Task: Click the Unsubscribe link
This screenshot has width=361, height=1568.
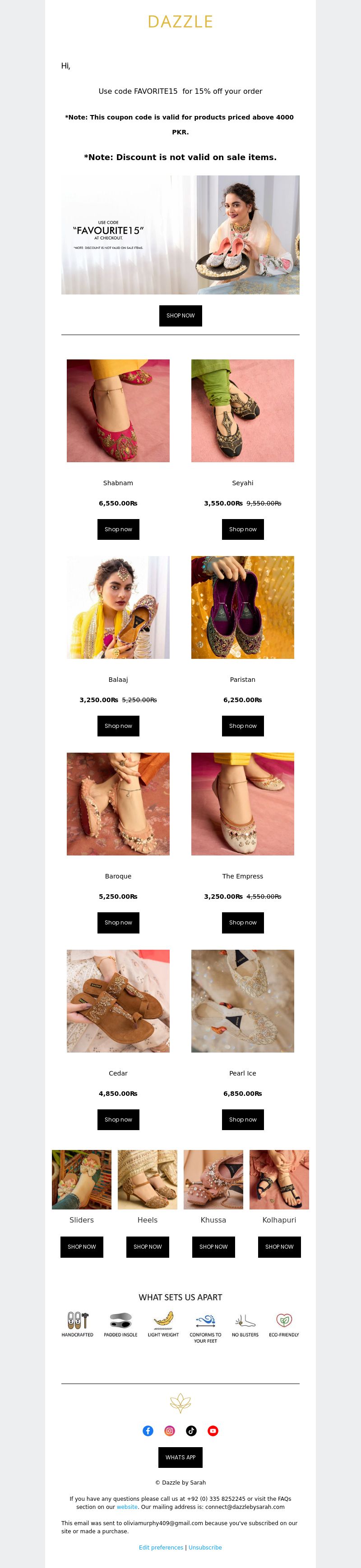Action: [205, 1547]
